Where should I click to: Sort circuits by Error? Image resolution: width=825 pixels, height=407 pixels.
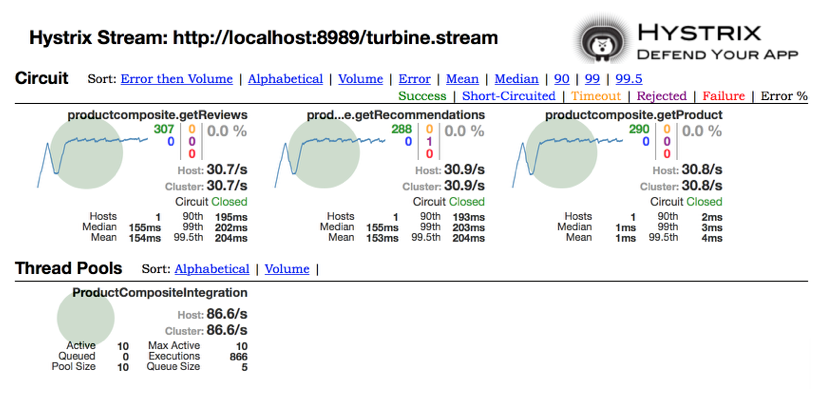(x=414, y=79)
